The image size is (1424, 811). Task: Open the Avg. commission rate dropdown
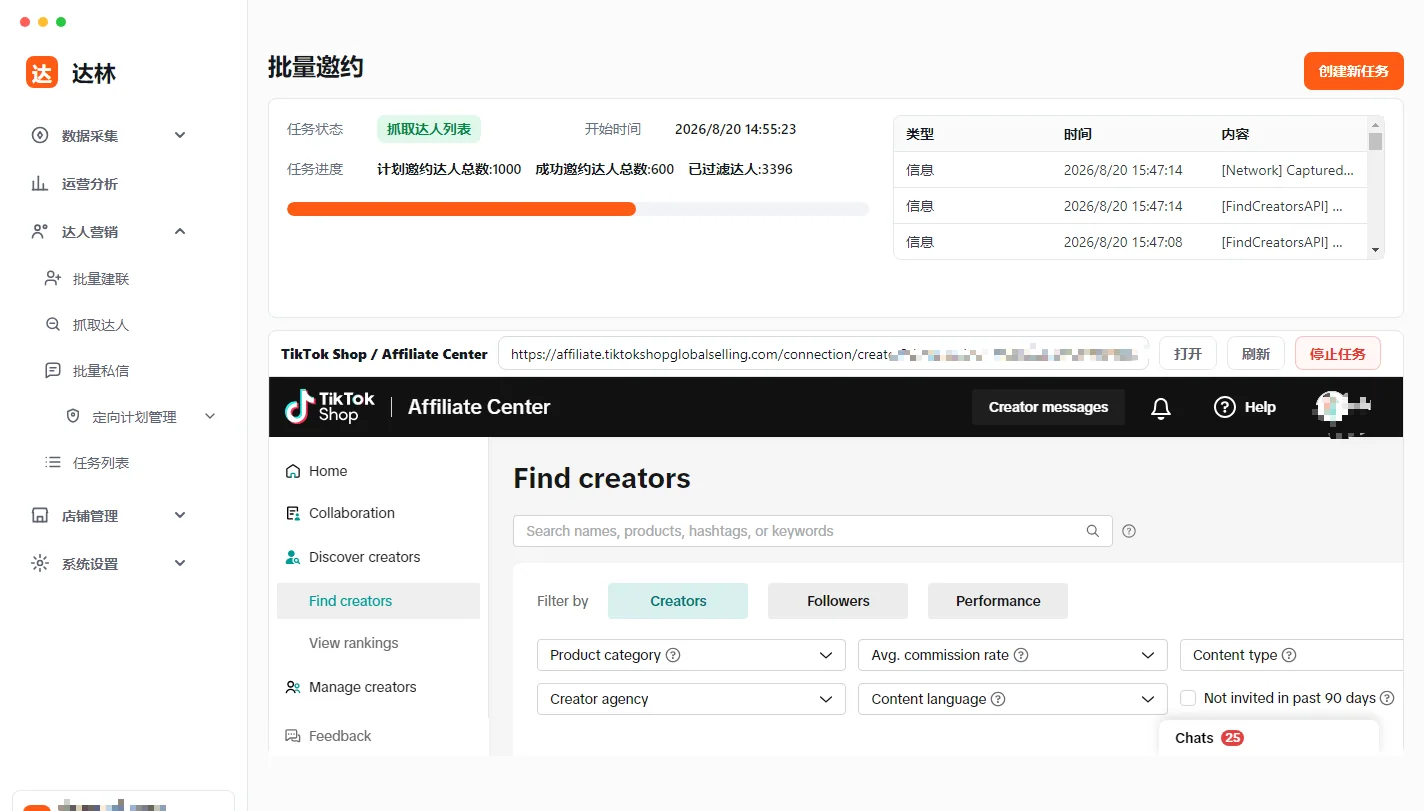(x=1013, y=655)
